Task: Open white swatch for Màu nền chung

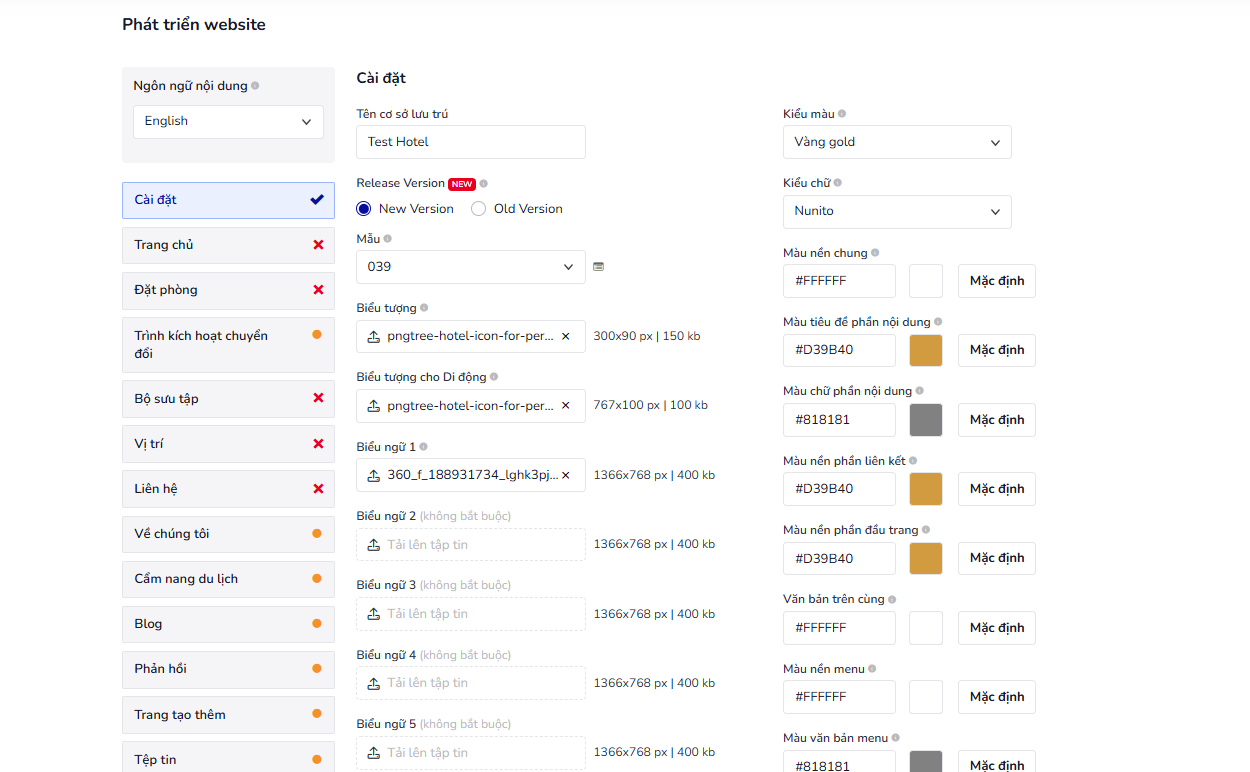Action: [x=926, y=281]
